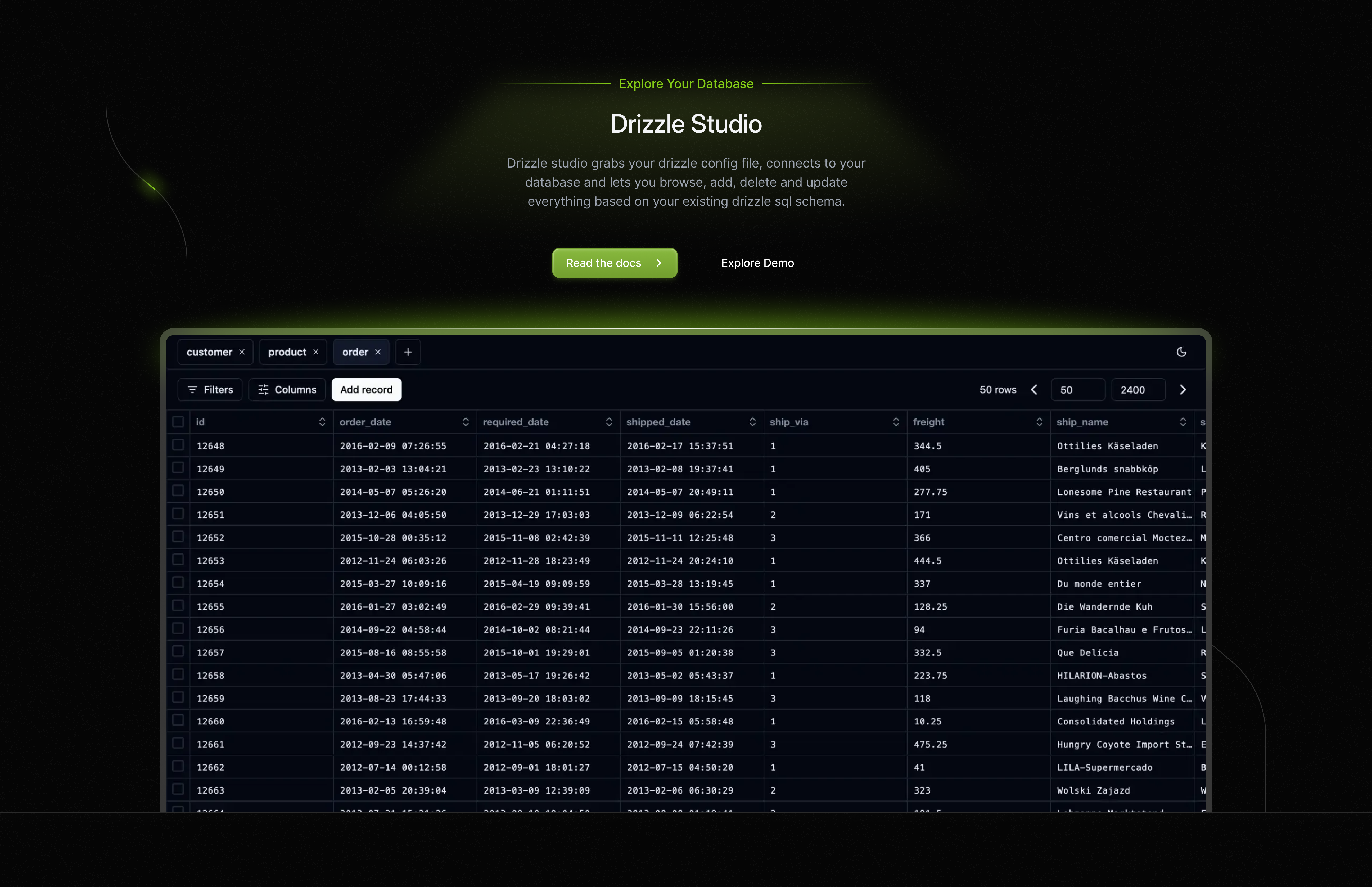Select freight cell 475.25
The image size is (1372, 887).
[x=979, y=744]
